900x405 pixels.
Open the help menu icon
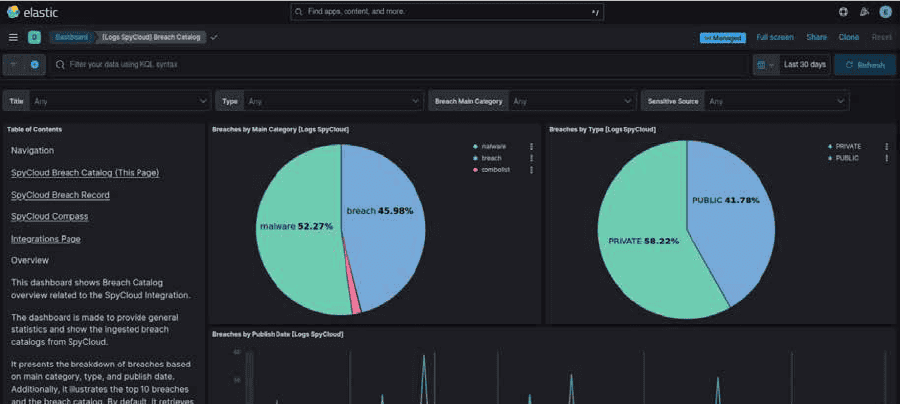click(843, 12)
